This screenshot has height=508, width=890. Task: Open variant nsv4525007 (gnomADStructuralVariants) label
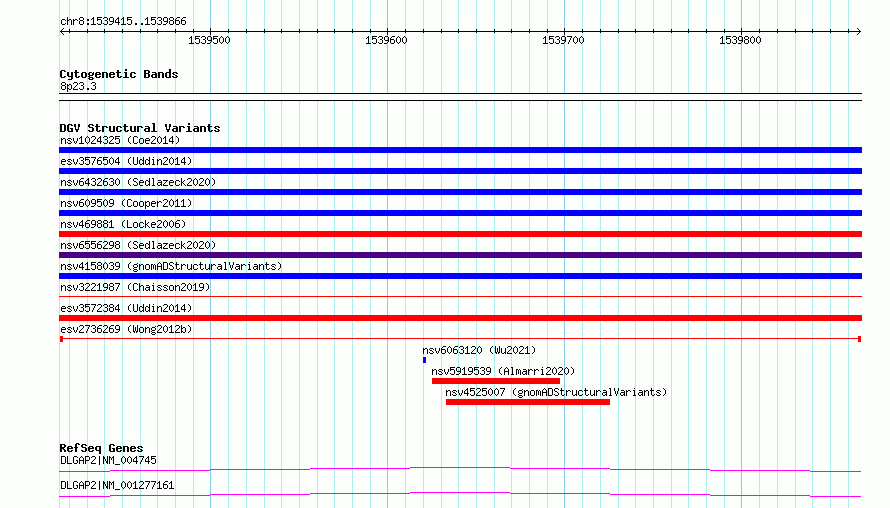click(556, 392)
